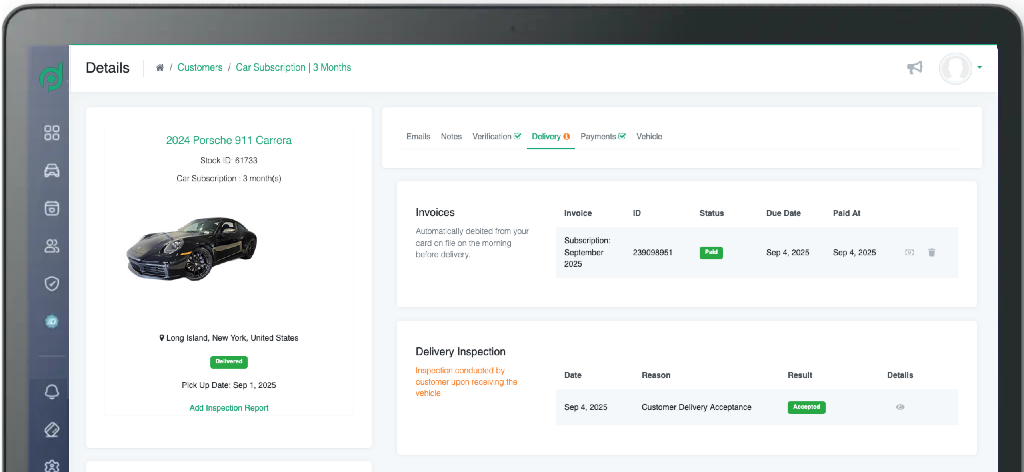Open the dashboard grid icon in sidebar
The image size is (1024, 472).
[x=52, y=133]
